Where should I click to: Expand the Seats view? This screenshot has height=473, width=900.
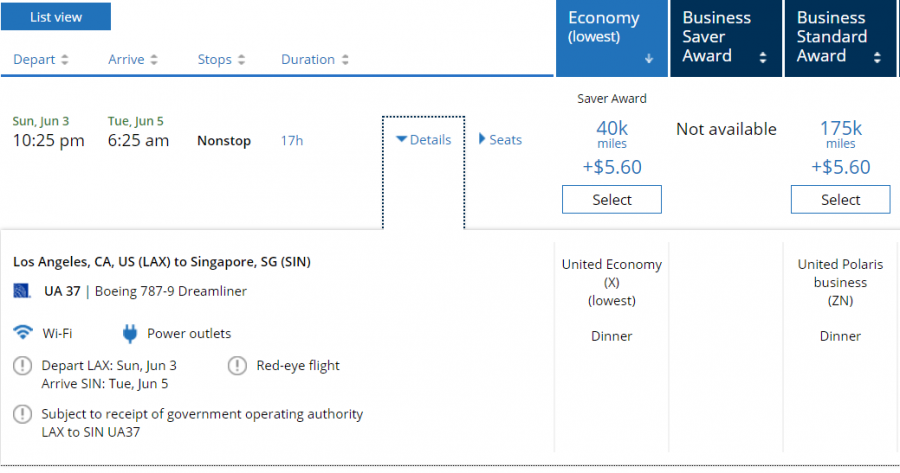click(500, 140)
